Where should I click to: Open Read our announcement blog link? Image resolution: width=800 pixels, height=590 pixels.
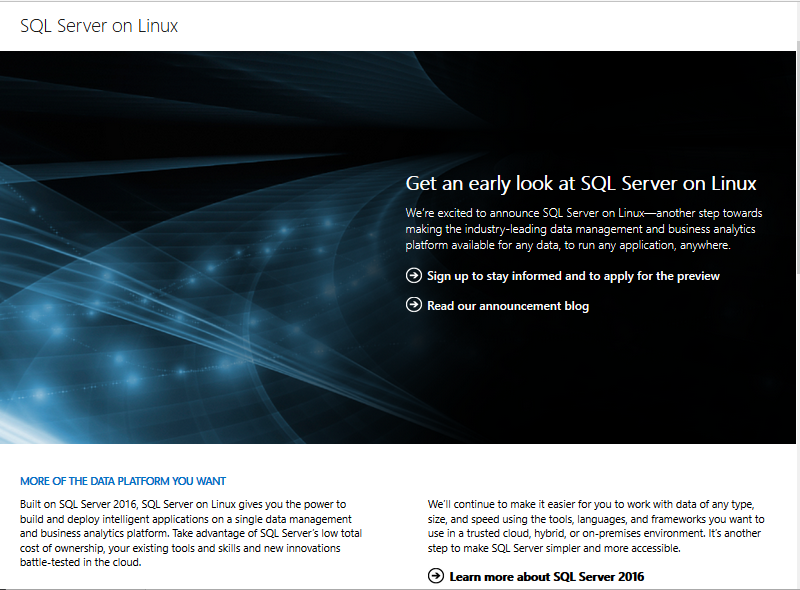click(x=508, y=306)
